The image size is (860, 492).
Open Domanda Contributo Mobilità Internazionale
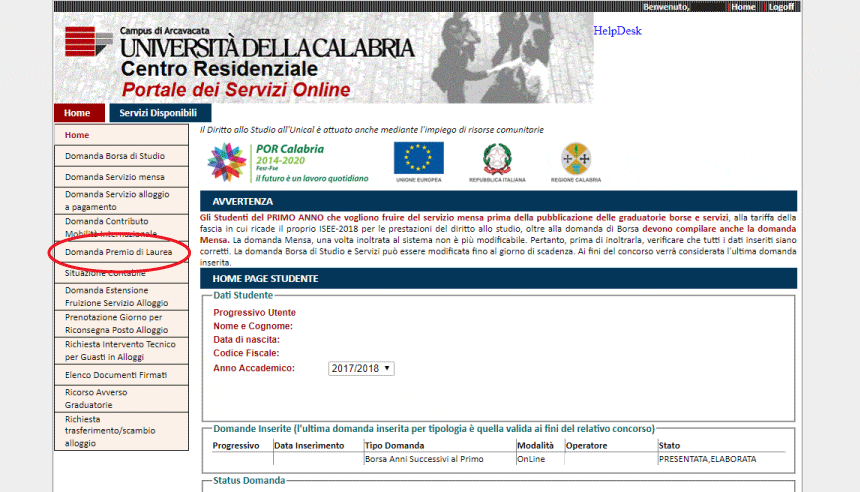point(121,228)
